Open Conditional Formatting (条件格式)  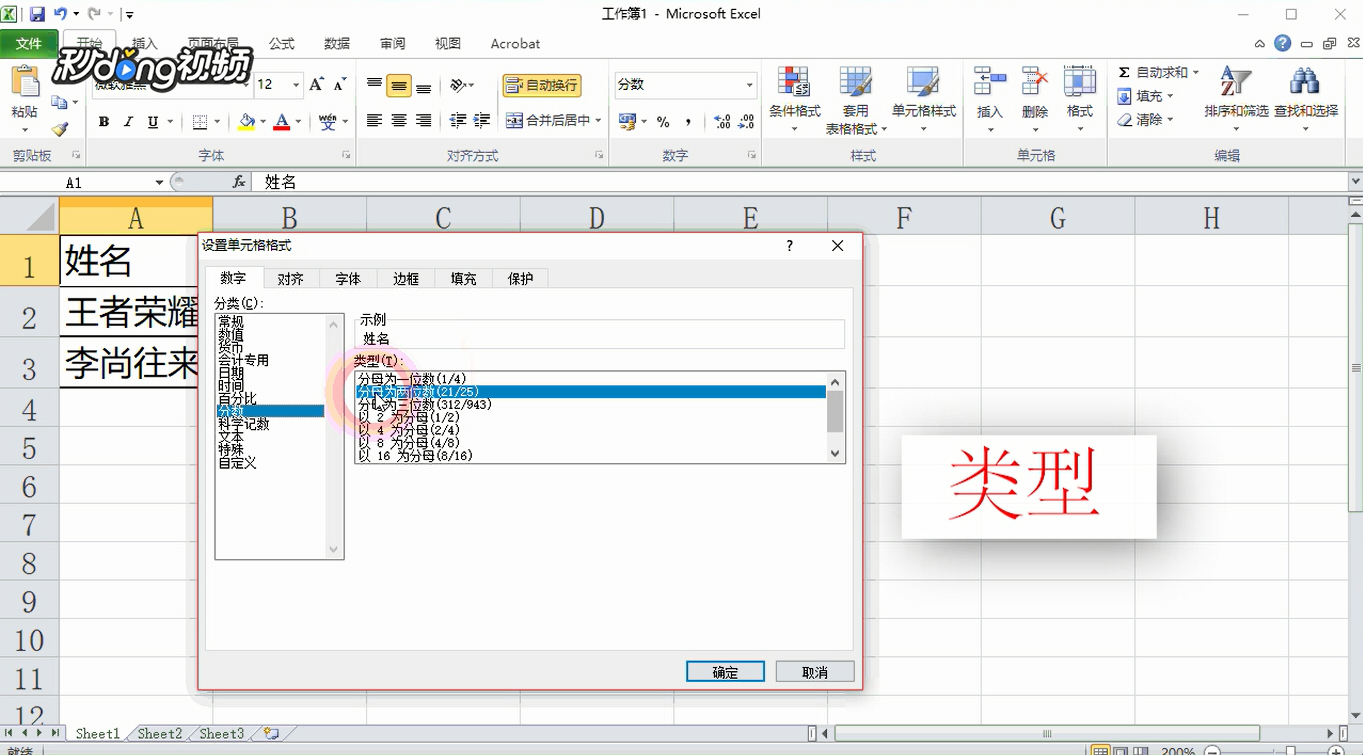pos(795,100)
